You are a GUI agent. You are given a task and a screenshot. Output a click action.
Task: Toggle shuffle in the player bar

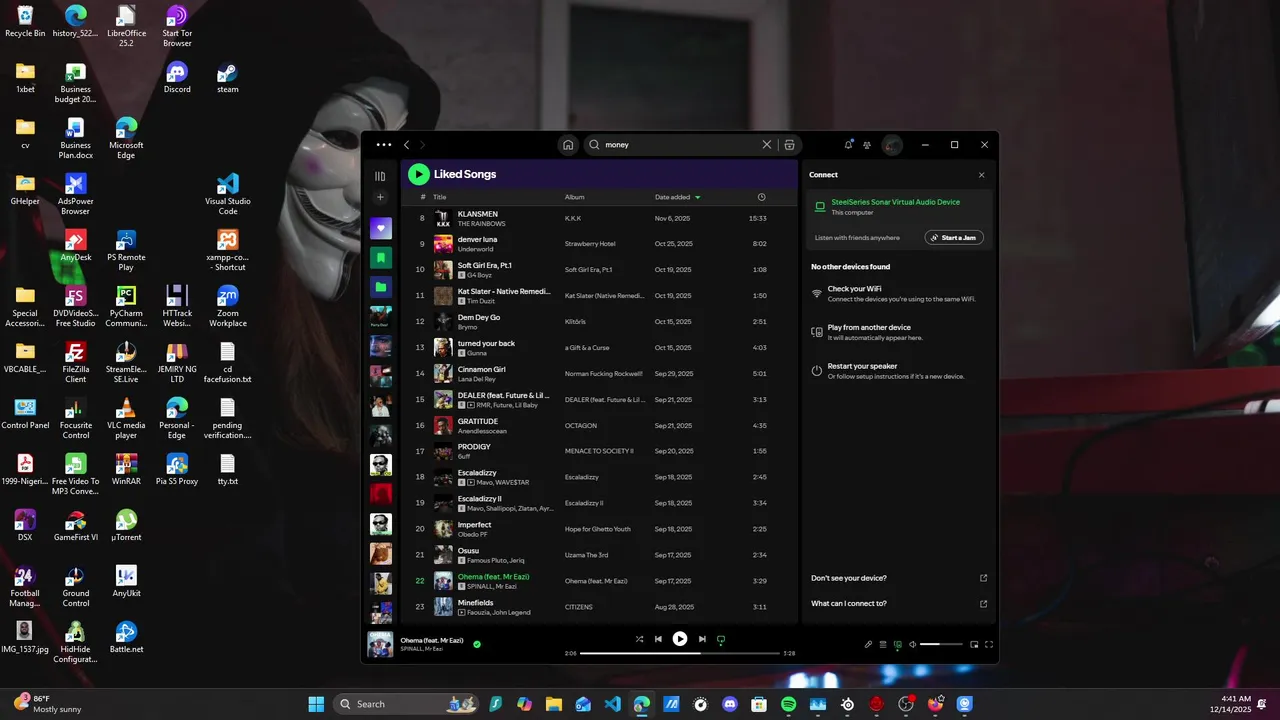(639, 639)
